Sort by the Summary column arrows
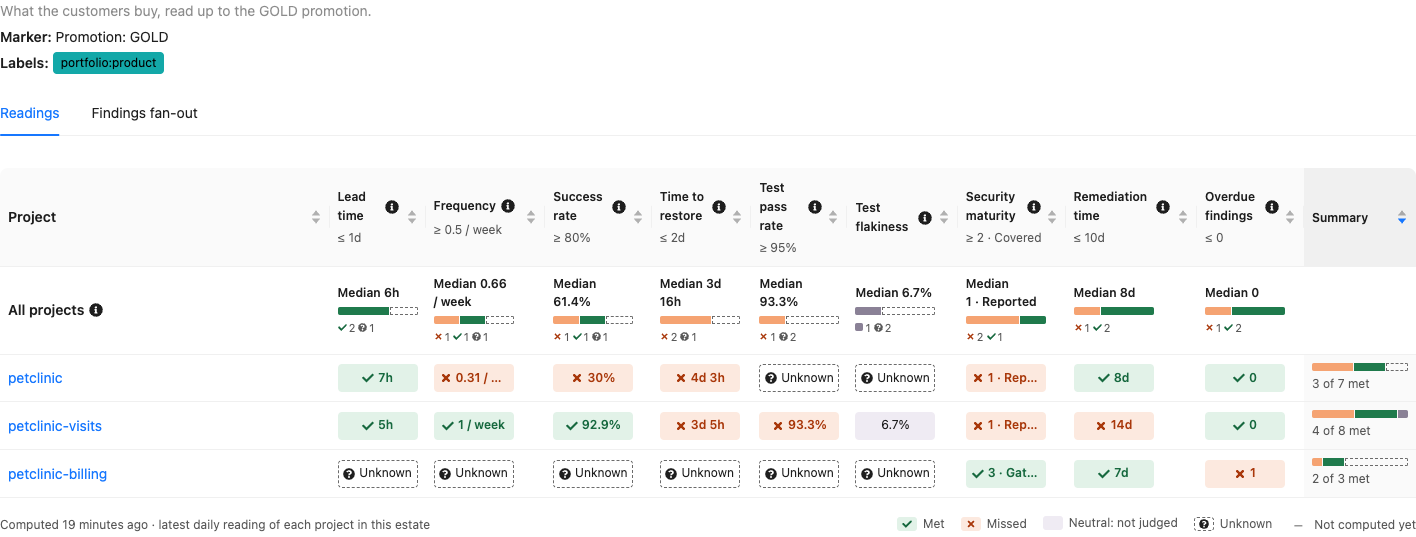This screenshot has height=537, width=1416. [1401, 217]
